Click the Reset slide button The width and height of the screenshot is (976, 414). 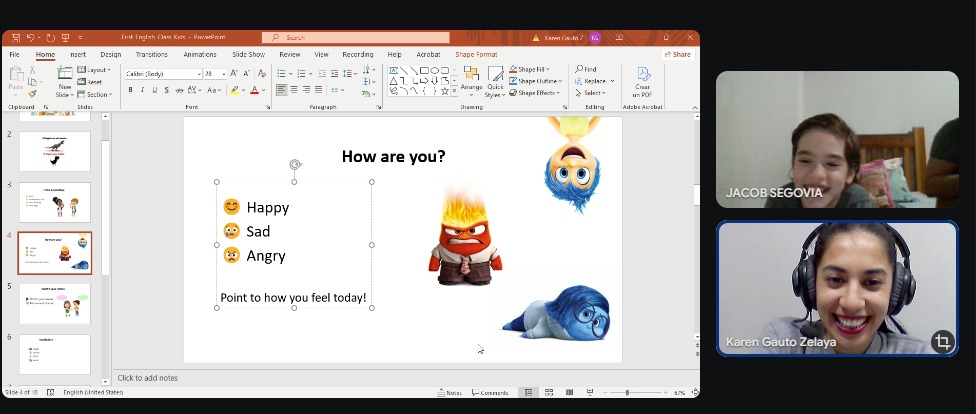point(90,82)
